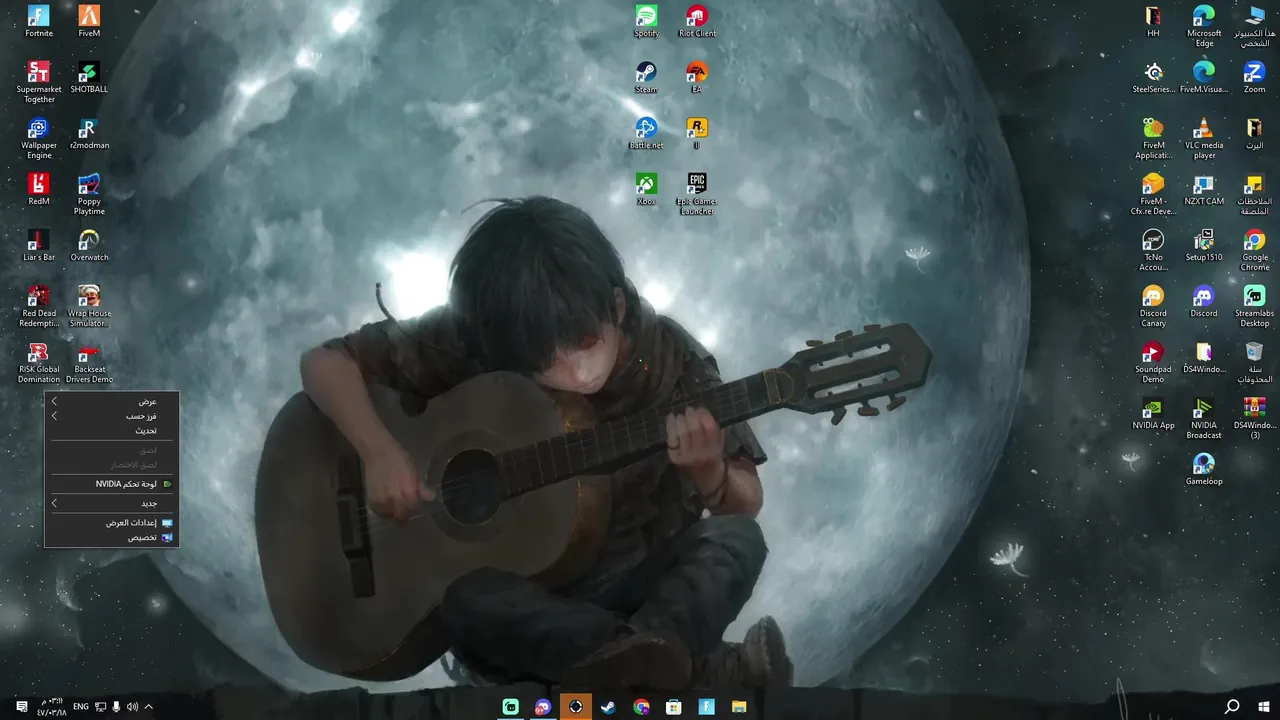This screenshot has width=1280, height=720.
Task: Select the SteelSeries desktop icon
Action: tap(1153, 77)
